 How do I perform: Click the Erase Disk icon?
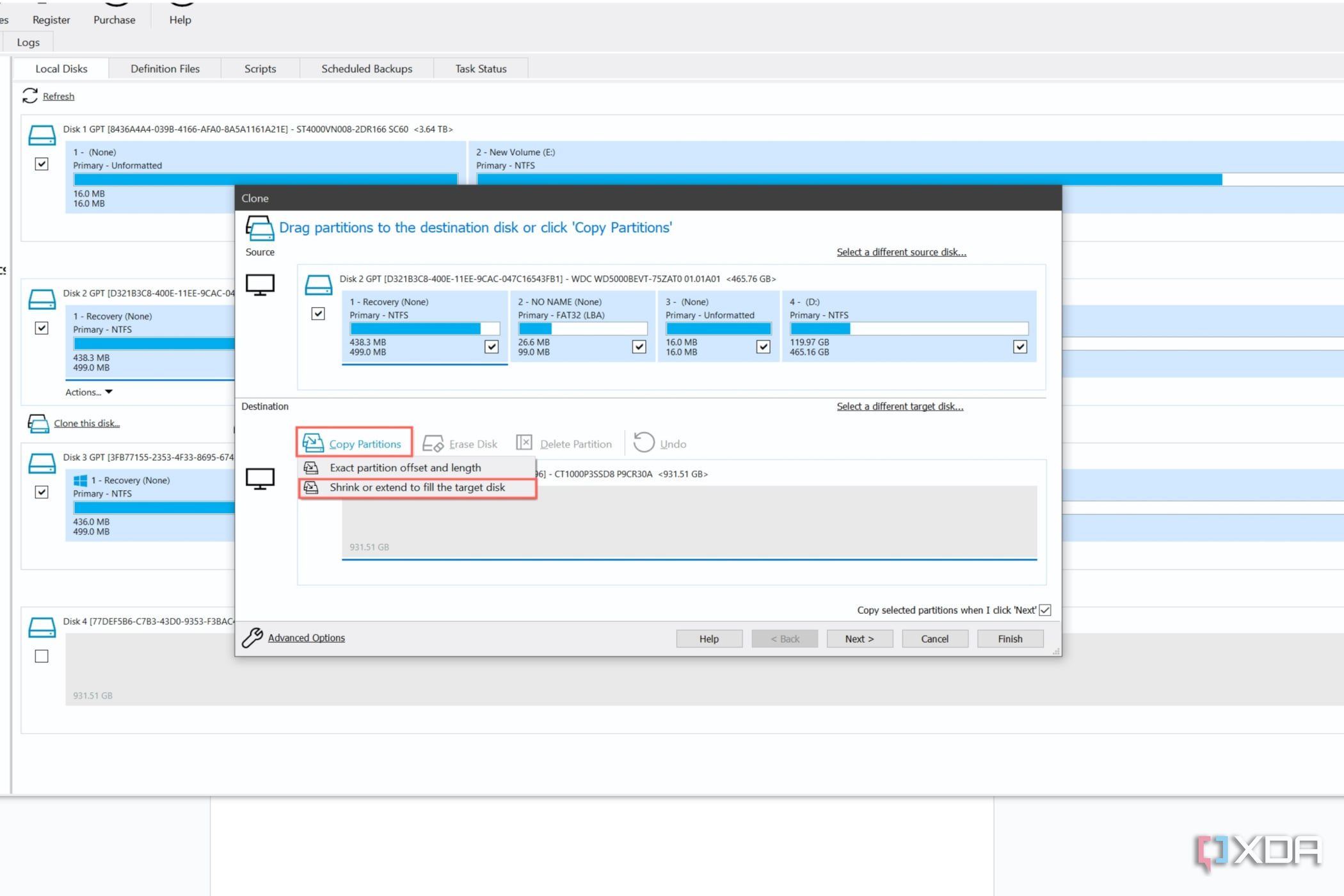click(x=433, y=444)
